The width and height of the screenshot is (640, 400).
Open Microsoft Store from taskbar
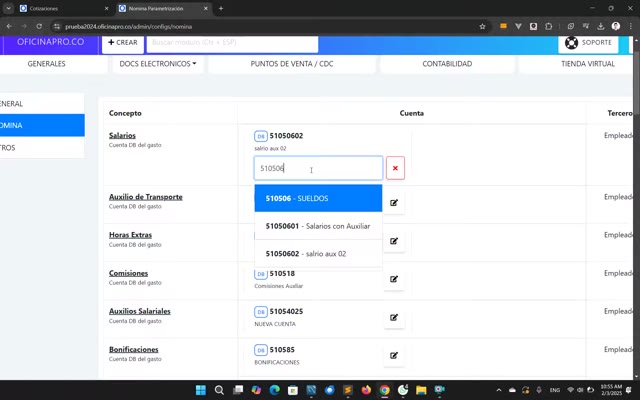point(293,390)
